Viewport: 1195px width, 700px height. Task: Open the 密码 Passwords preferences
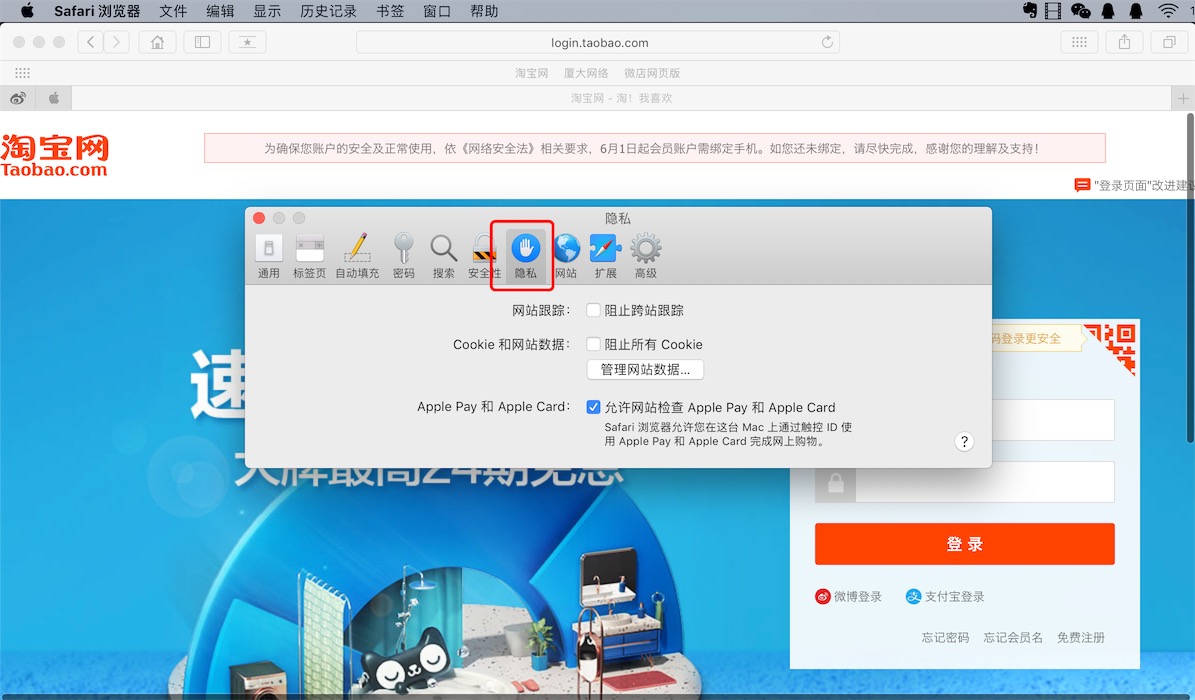point(404,257)
